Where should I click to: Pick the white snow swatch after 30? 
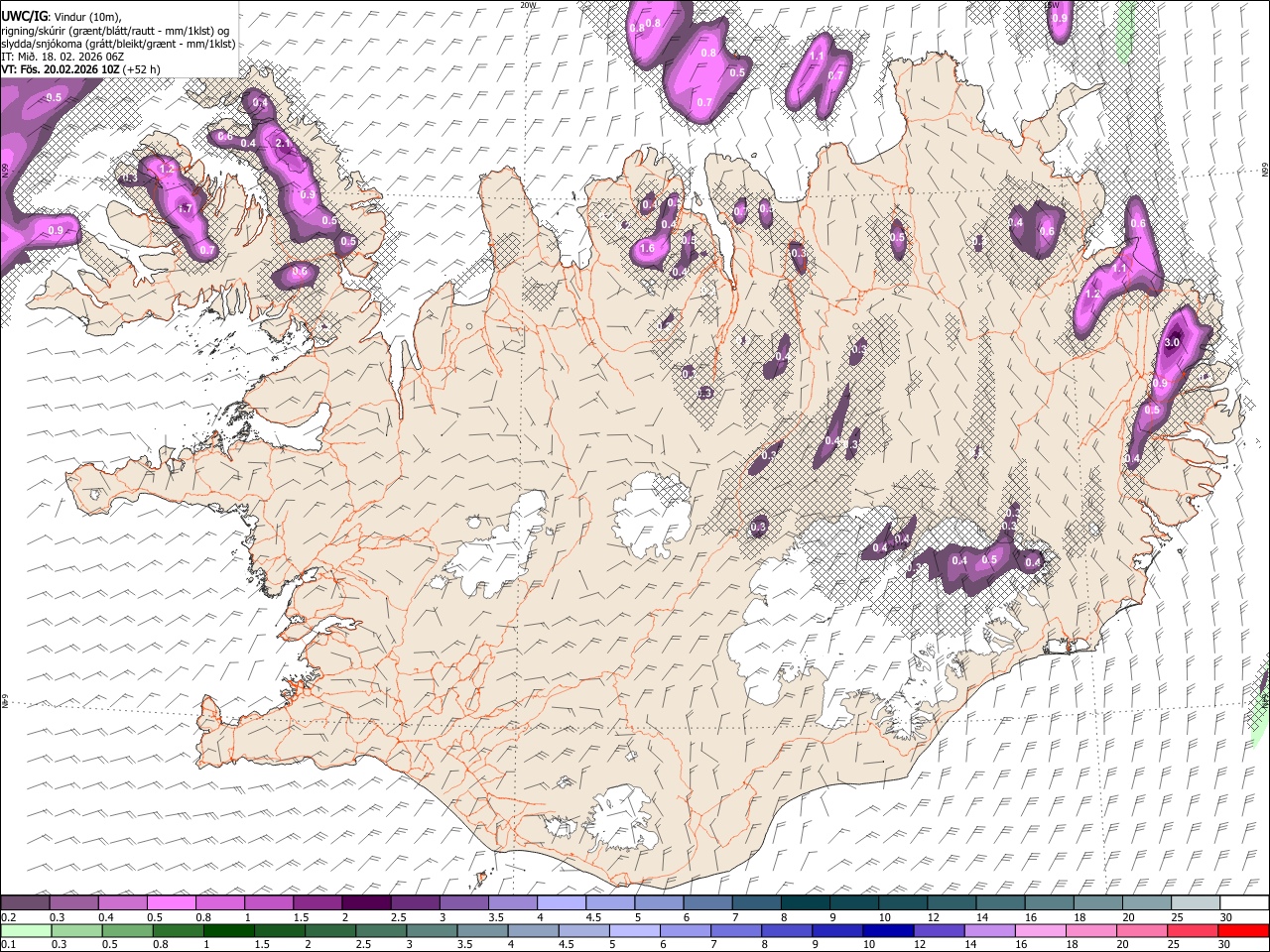1244,903
